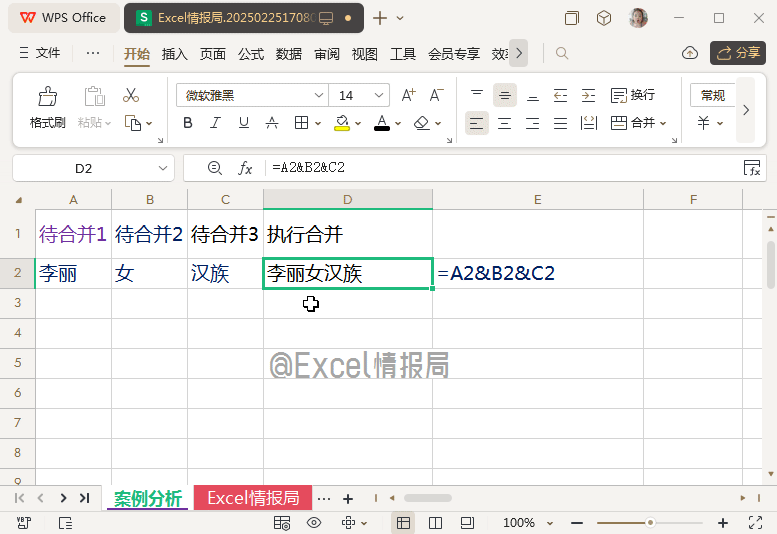777x534 pixels.
Task: Select cell A2 containing 李丽
Action: [73, 274]
